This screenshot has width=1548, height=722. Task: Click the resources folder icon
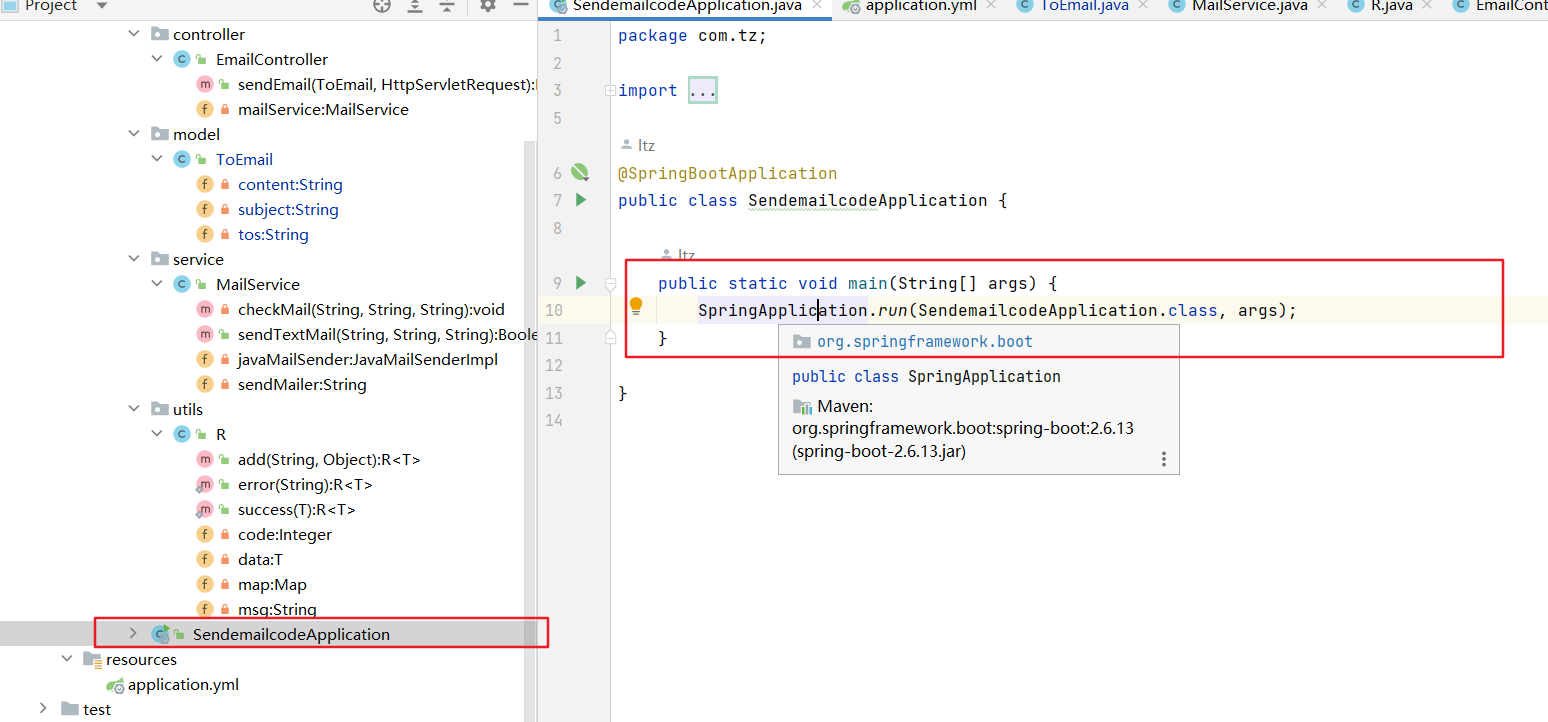tap(92, 659)
